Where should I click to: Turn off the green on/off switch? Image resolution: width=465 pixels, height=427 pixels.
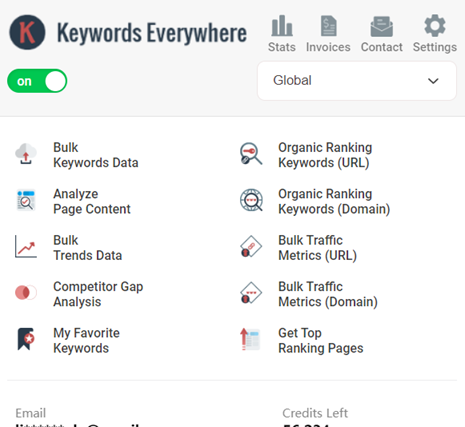pyautogui.click(x=37, y=81)
